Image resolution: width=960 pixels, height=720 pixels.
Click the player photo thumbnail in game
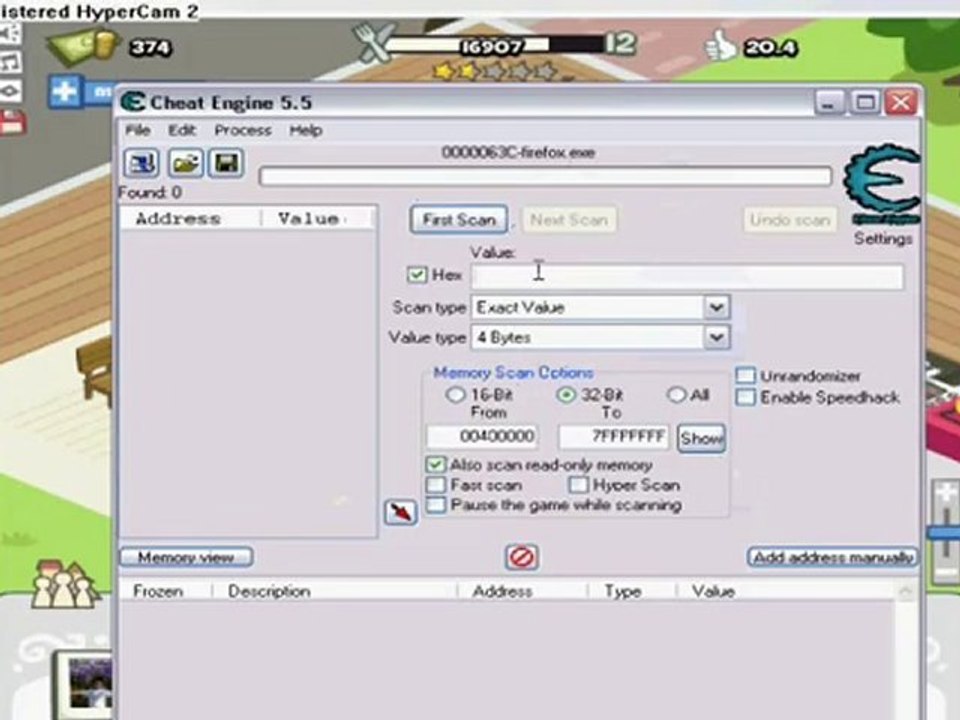click(91, 683)
